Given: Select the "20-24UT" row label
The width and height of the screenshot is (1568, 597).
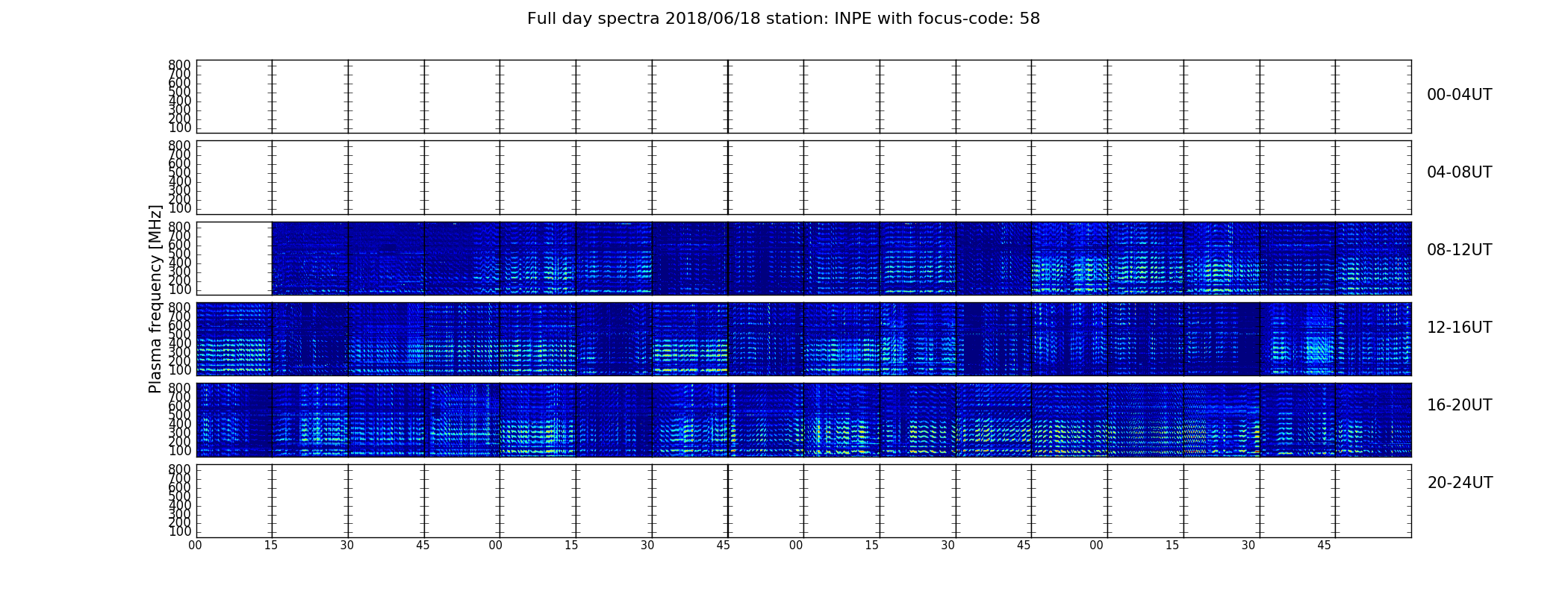Looking at the screenshot, I should coord(1460,483).
